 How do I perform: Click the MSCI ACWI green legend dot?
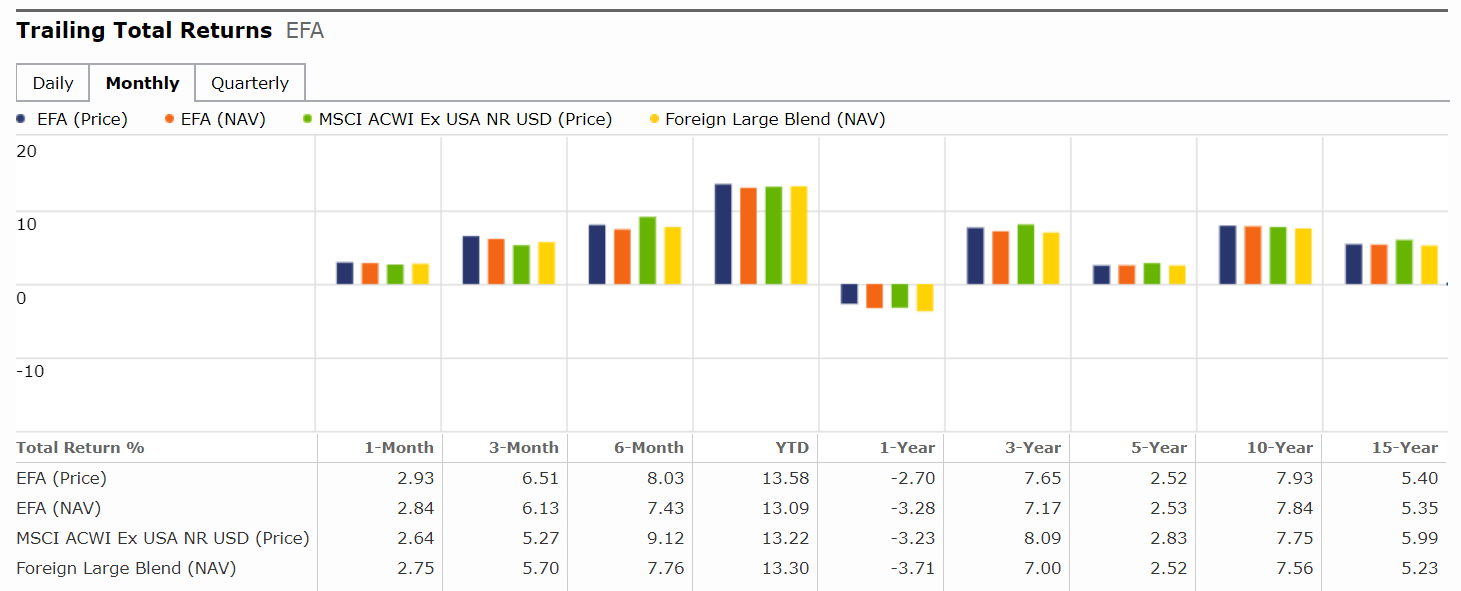(x=308, y=119)
